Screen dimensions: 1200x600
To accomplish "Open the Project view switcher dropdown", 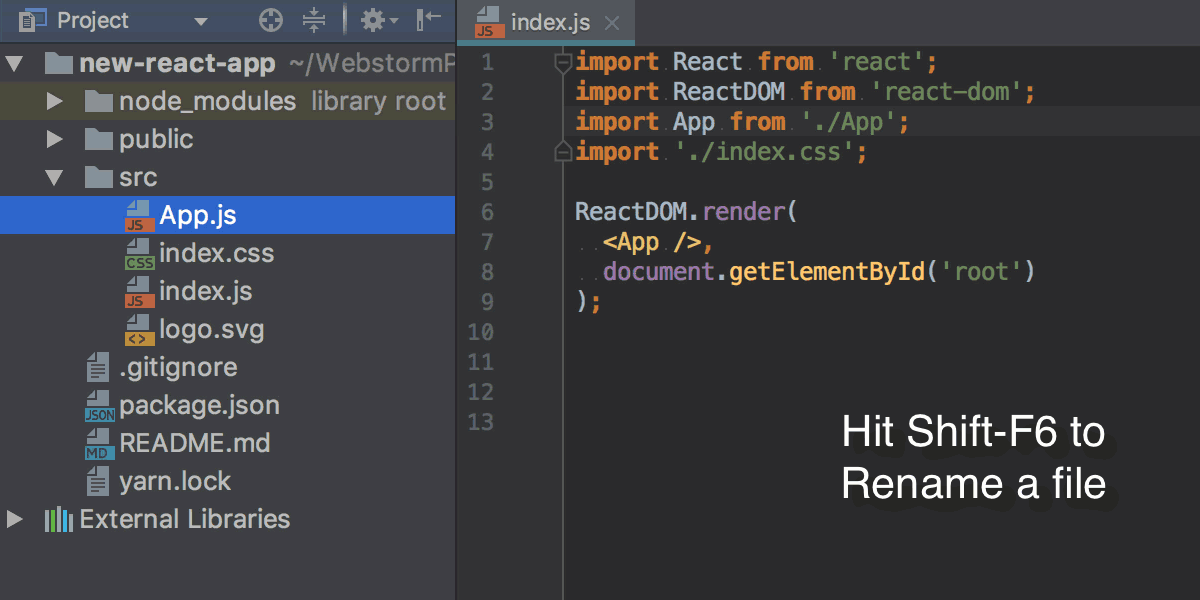I will click(x=199, y=20).
